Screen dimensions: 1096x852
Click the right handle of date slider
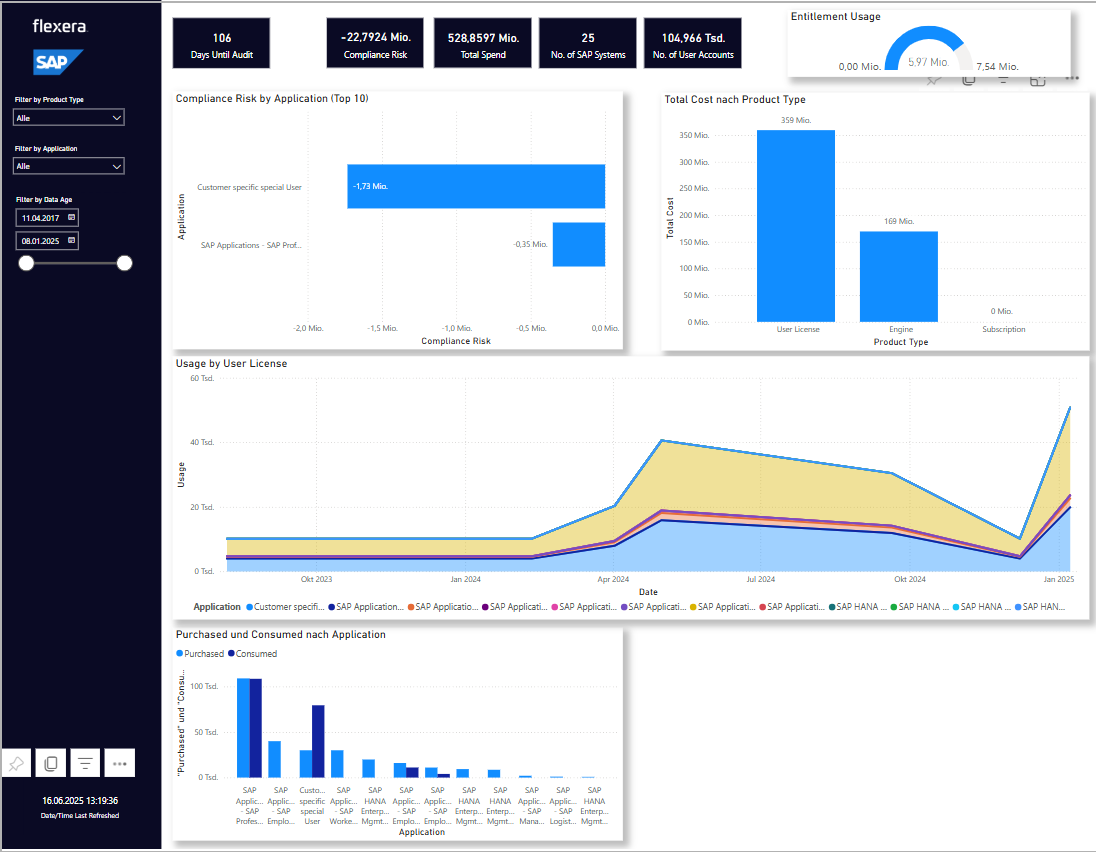tap(124, 263)
